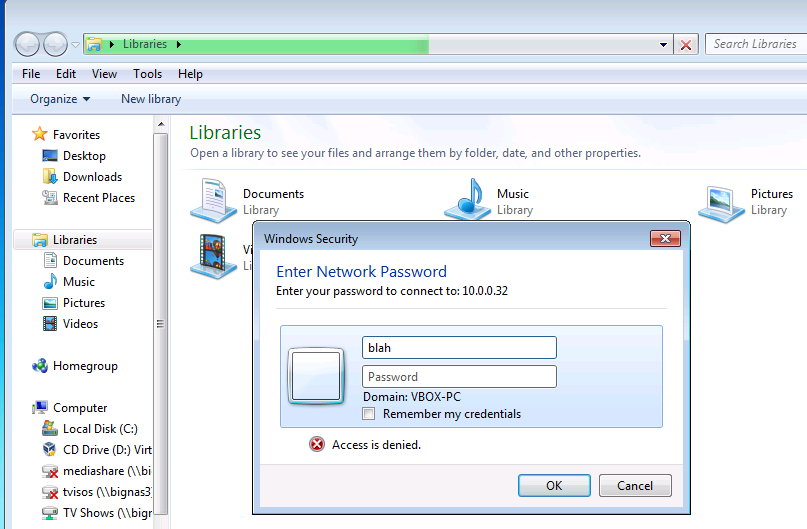Select Favorites star icon in sidebar
807x529 pixels.
tap(40, 134)
